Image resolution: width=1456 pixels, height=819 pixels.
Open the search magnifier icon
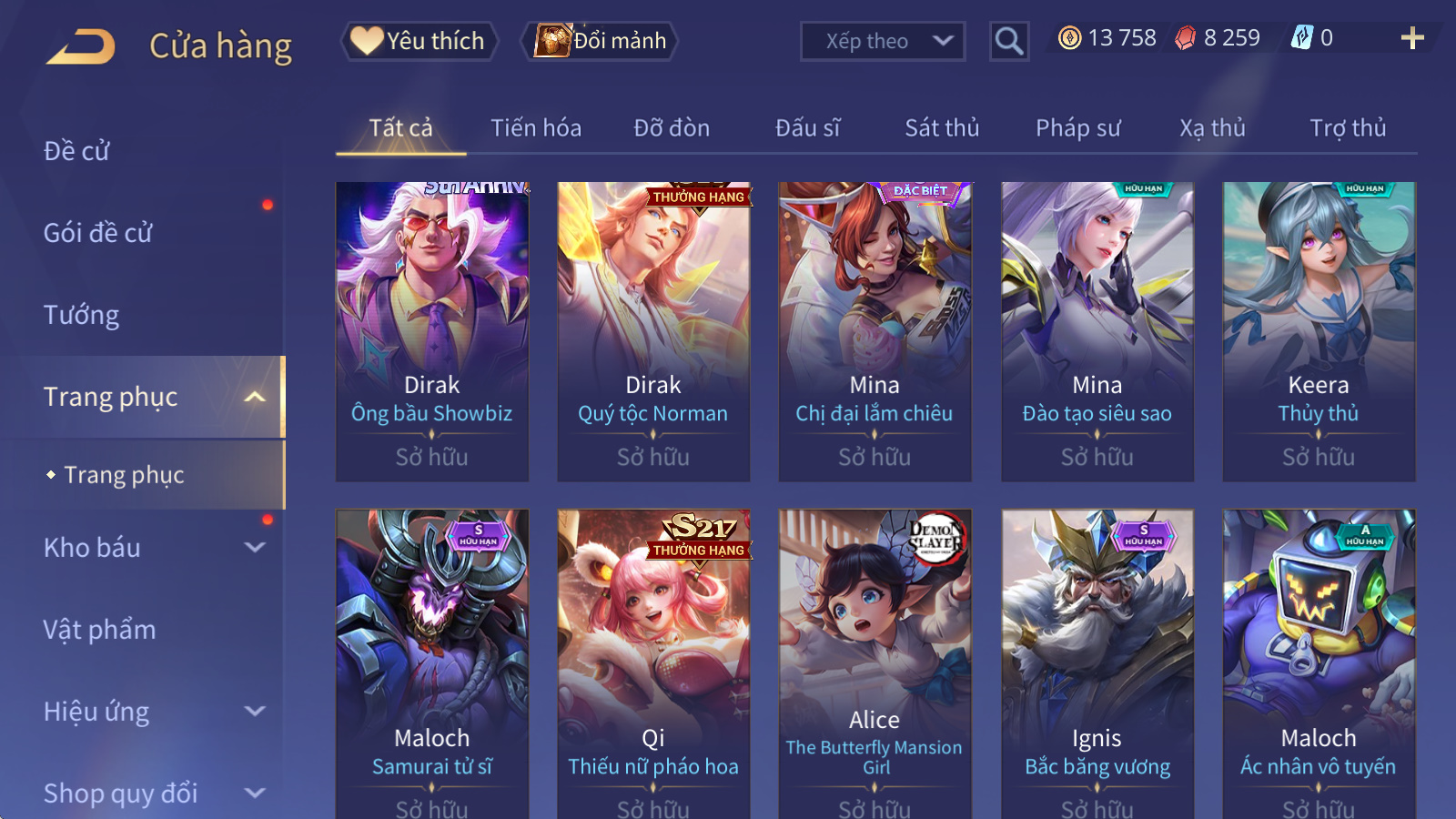pos(1009,41)
